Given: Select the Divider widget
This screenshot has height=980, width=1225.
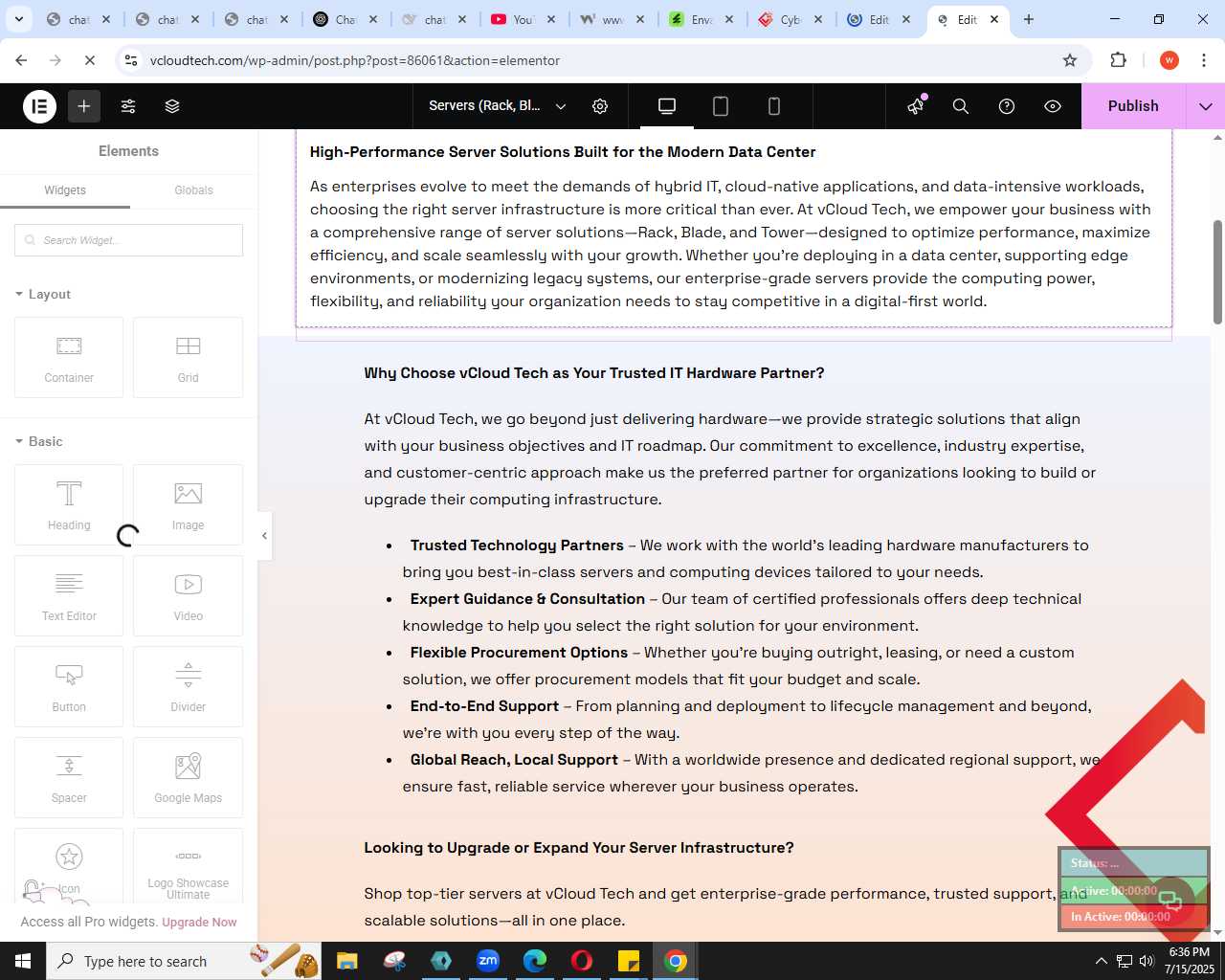Looking at the screenshot, I should [x=188, y=686].
